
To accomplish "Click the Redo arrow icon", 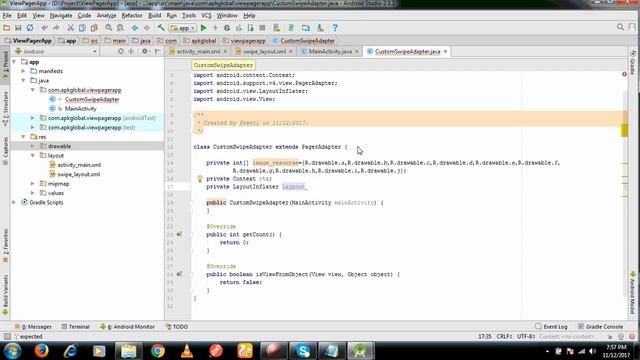I will point(56,28).
